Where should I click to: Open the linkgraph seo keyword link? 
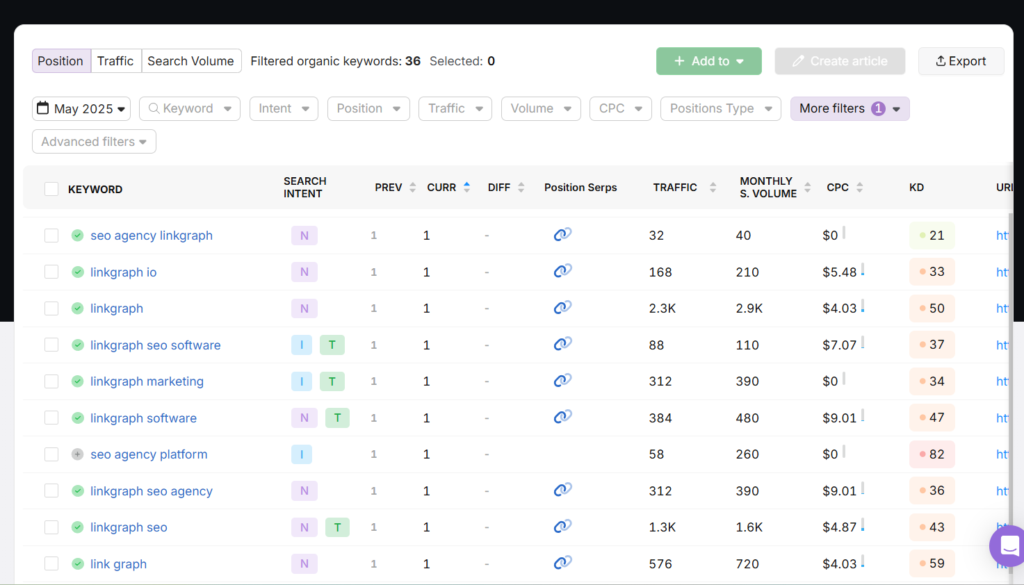pyautogui.click(x=129, y=527)
